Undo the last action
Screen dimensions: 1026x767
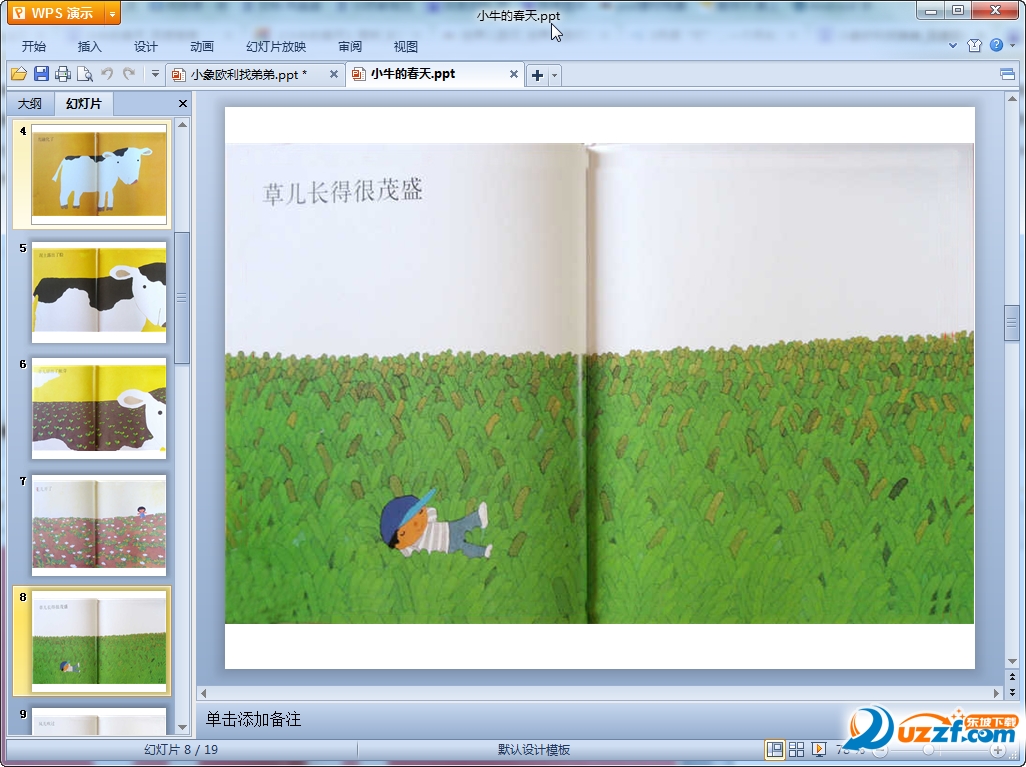[x=107, y=74]
